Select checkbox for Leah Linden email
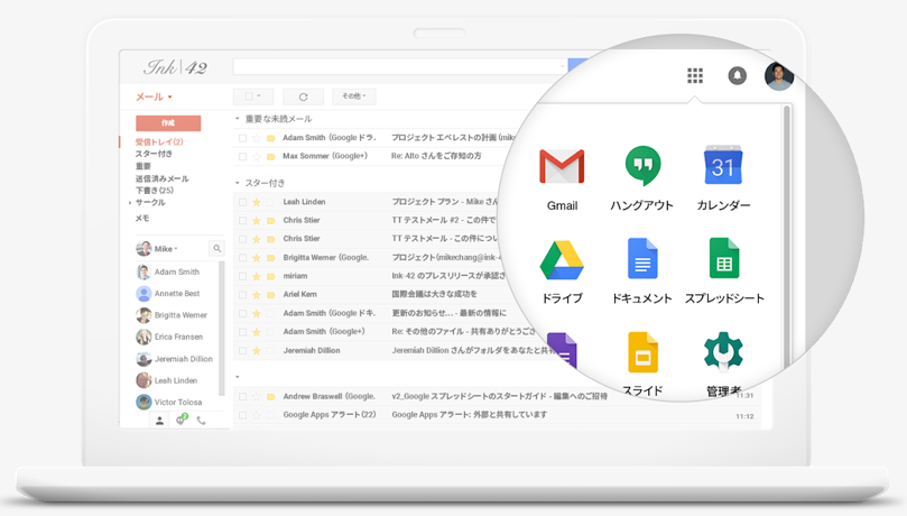907x516 pixels. [x=242, y=202]
